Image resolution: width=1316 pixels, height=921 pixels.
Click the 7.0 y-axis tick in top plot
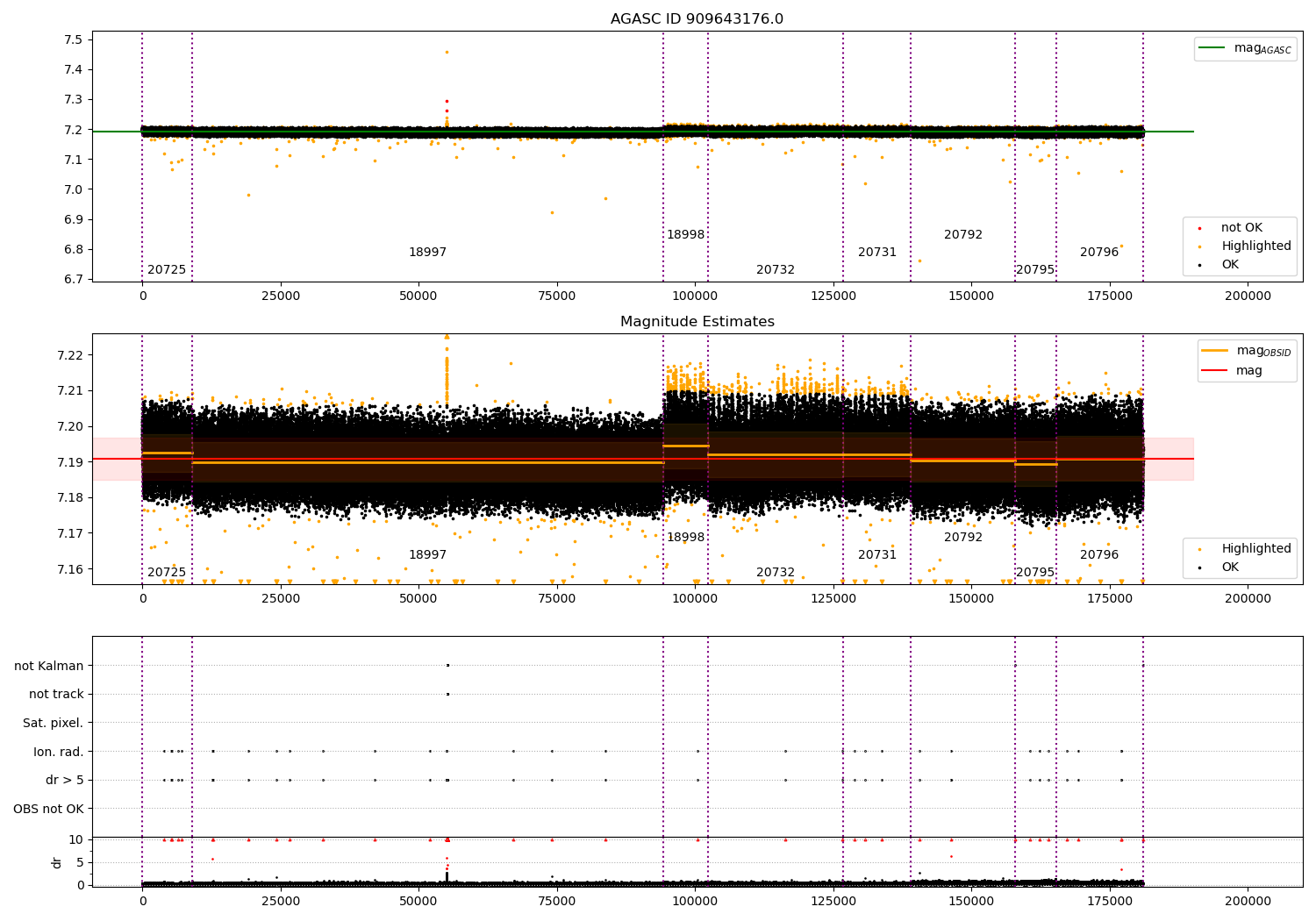[x=73, y=189]
